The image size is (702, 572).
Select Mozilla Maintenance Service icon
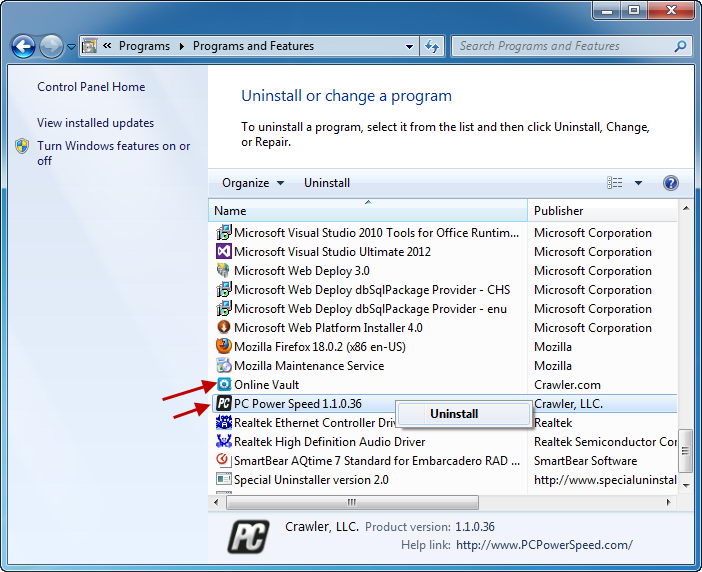[x=223, y=366]
